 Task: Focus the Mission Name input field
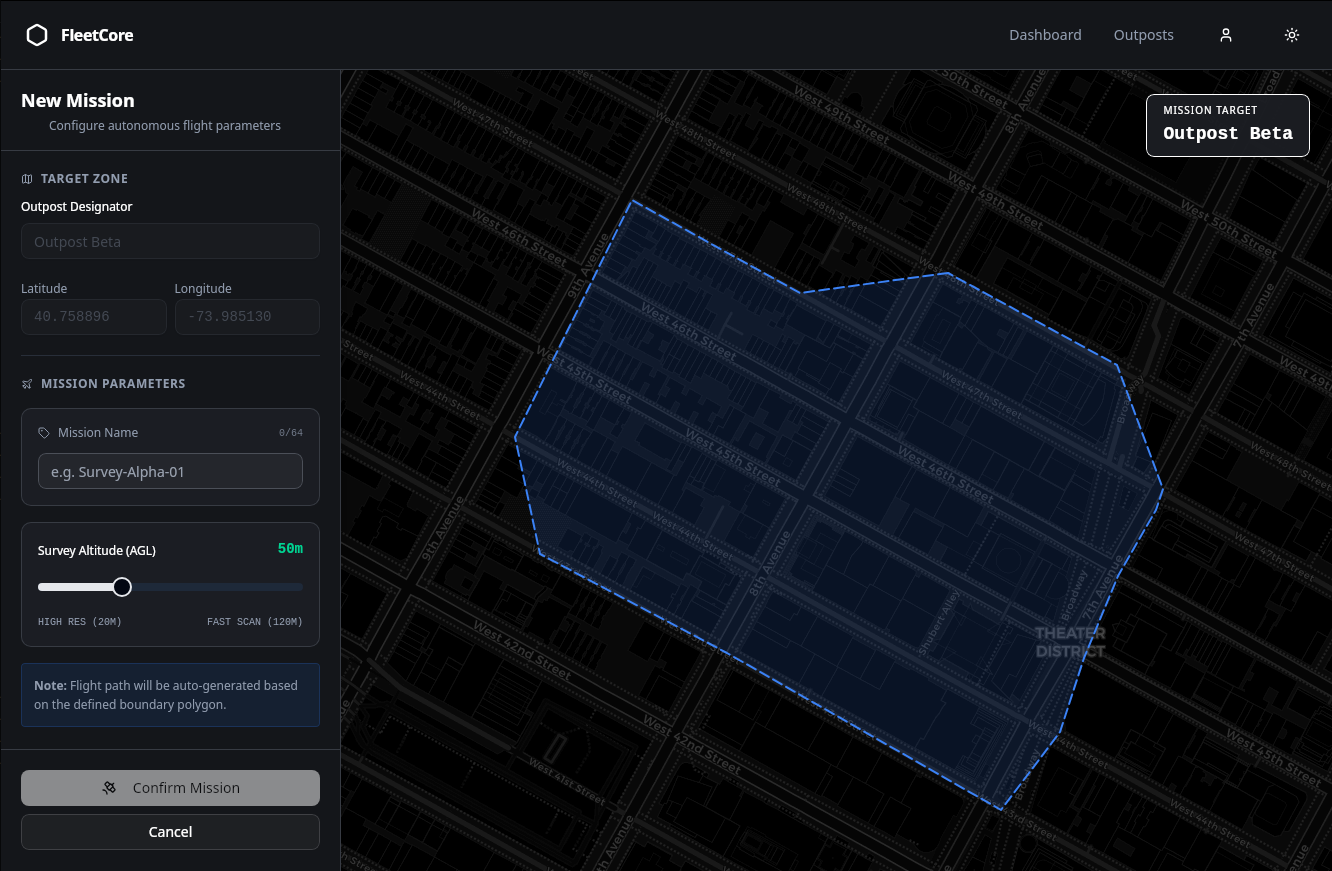170,470
